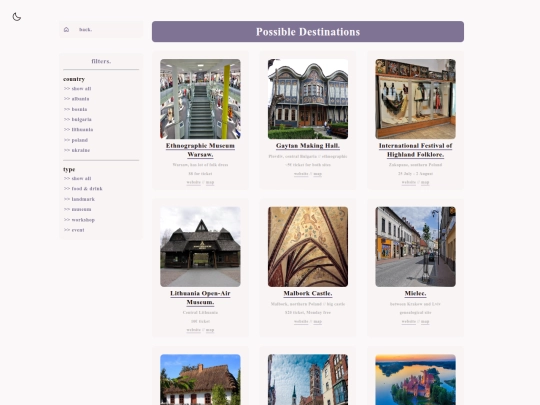Open map for Highland Folklore festival

pyautogui.click(x=425, y=182)
